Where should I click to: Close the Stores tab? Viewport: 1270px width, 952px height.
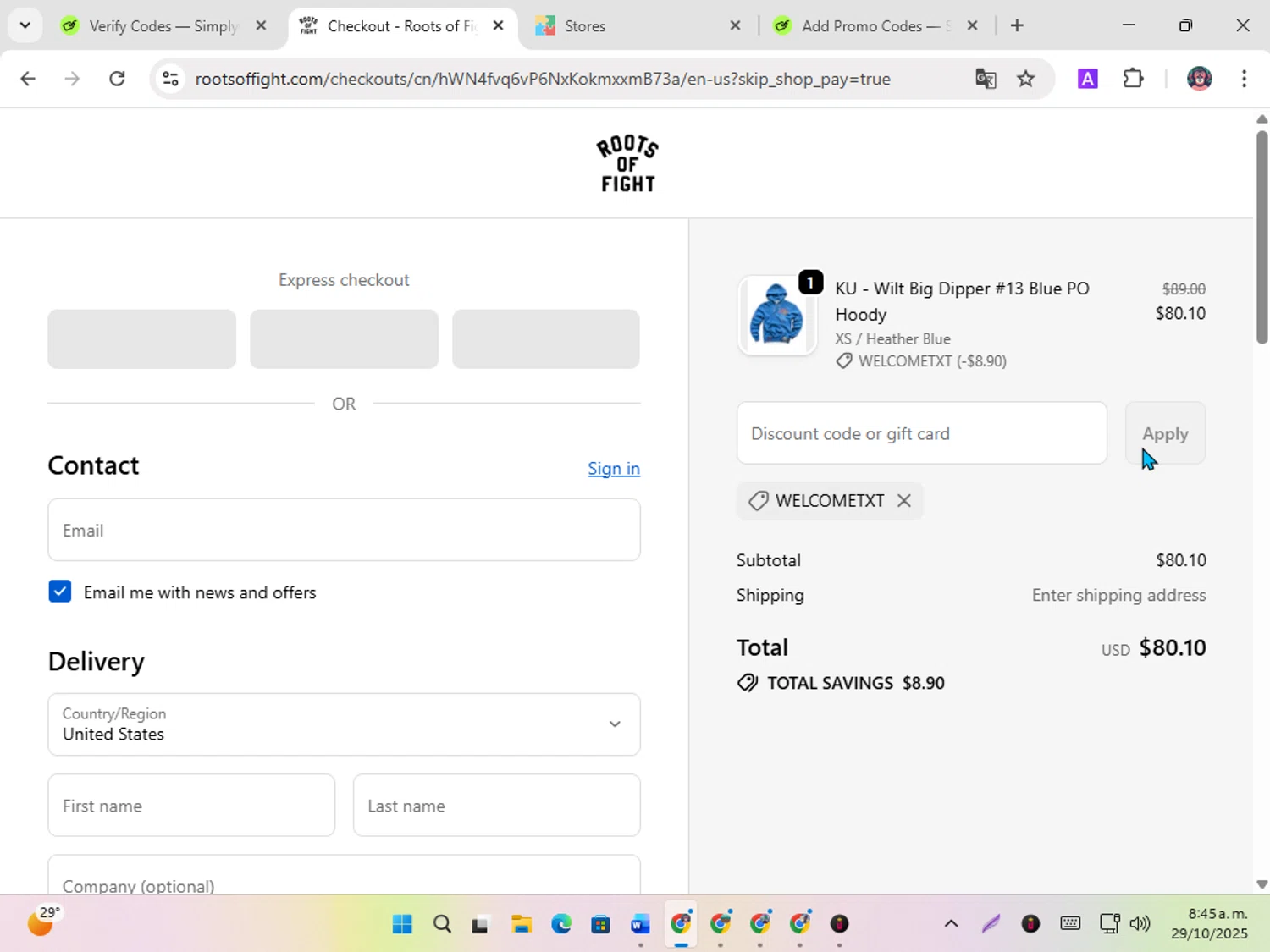736,25
